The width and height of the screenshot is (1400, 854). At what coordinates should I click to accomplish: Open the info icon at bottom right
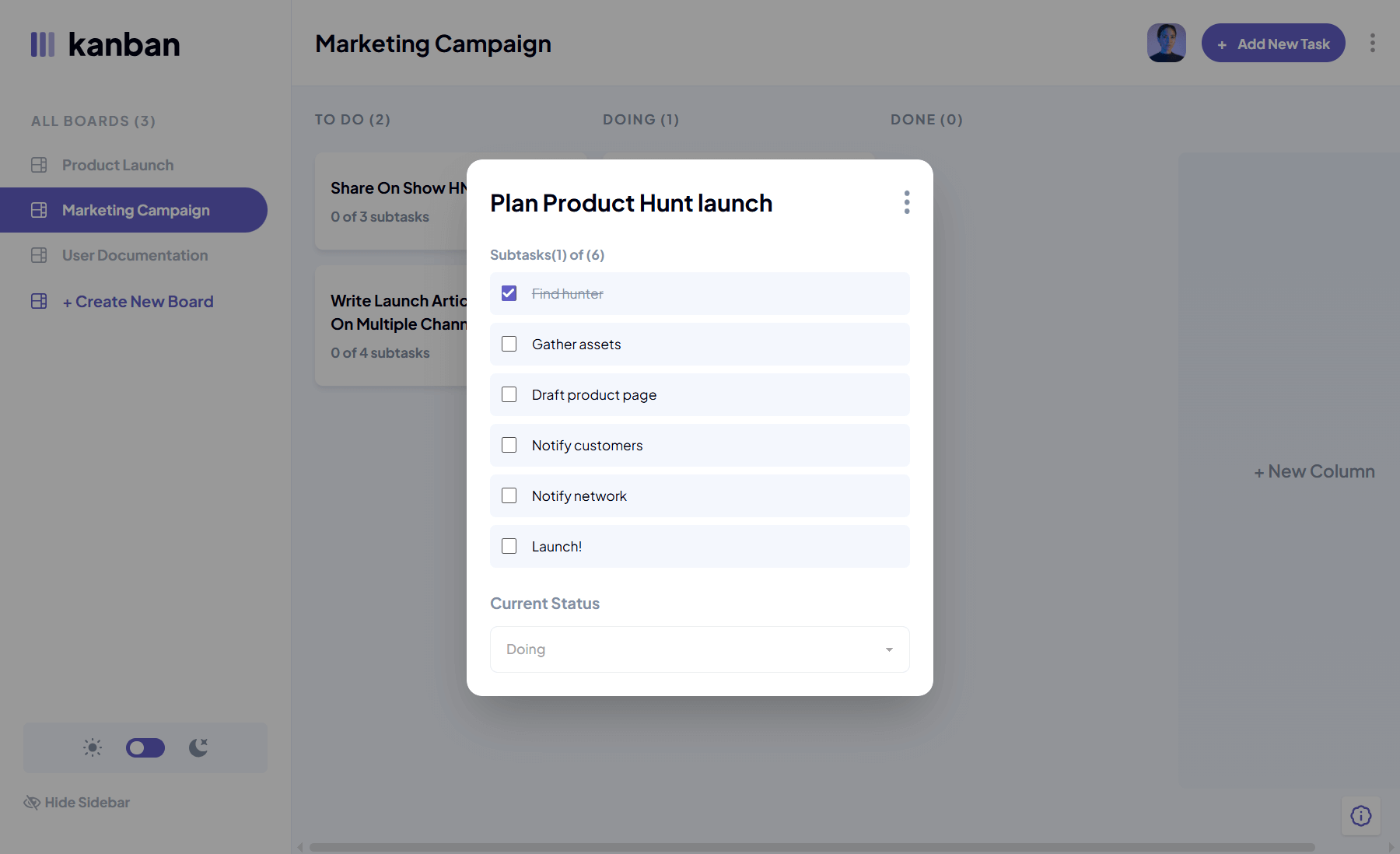[x=1360, y=815]
